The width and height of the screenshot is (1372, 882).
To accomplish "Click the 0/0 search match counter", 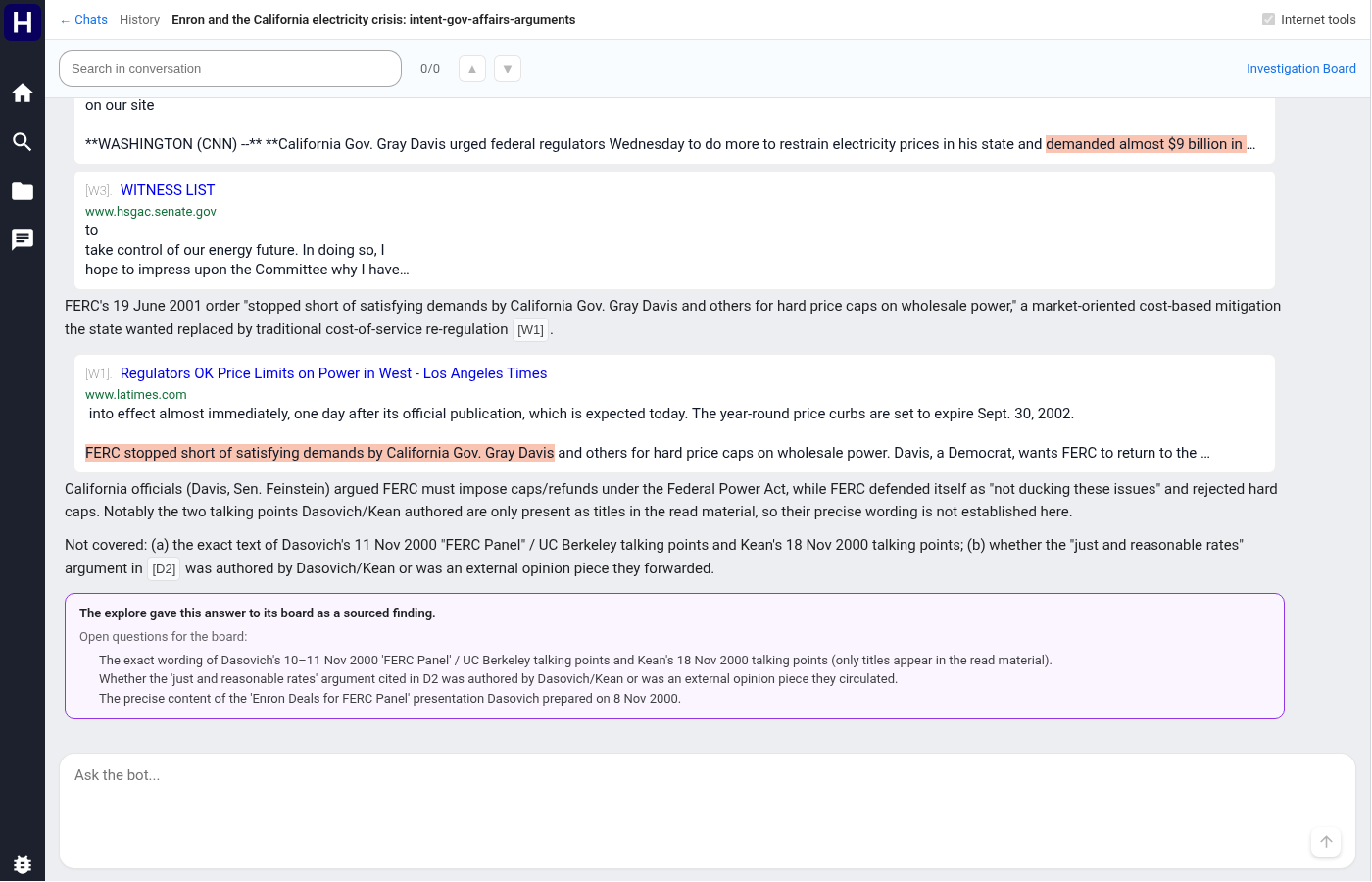I will (x=430, y=69).
